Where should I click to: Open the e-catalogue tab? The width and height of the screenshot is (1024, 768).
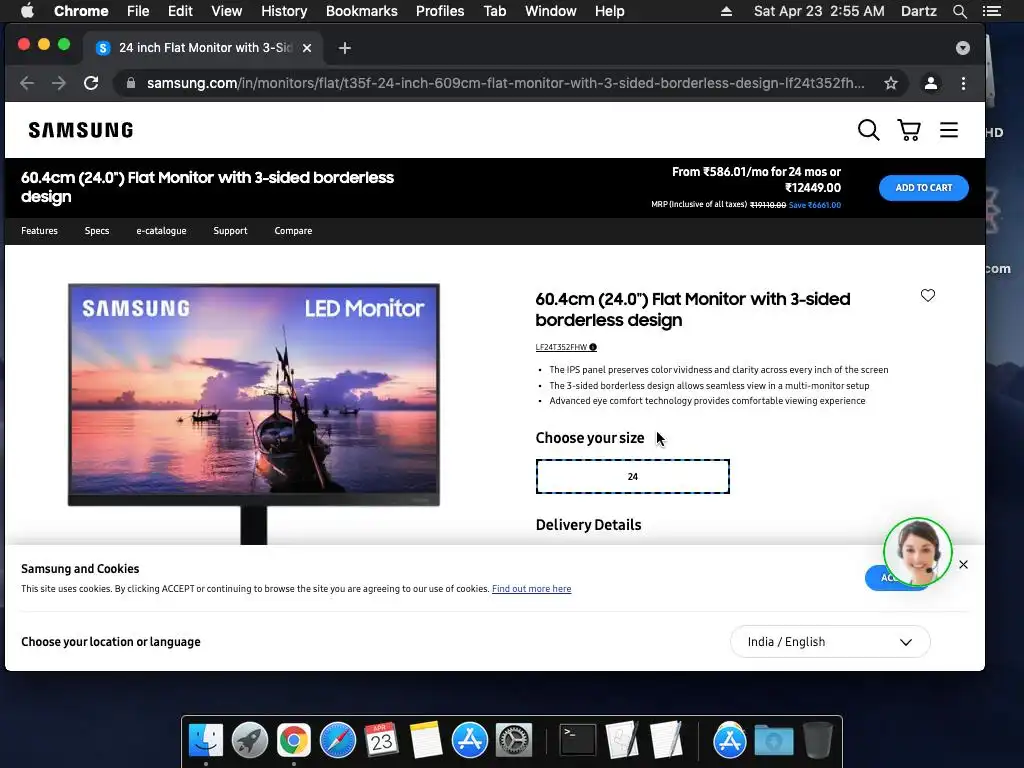coord(161,231)
